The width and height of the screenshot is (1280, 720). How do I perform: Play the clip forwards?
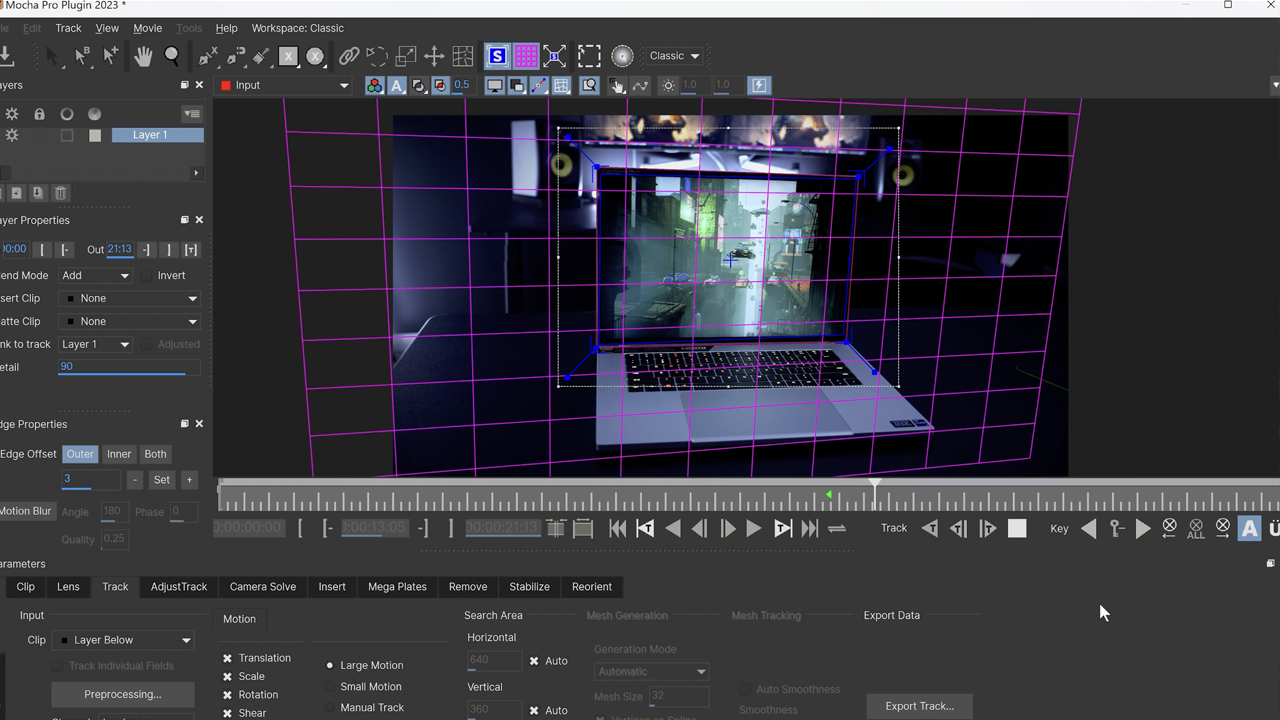pos(754,529)
